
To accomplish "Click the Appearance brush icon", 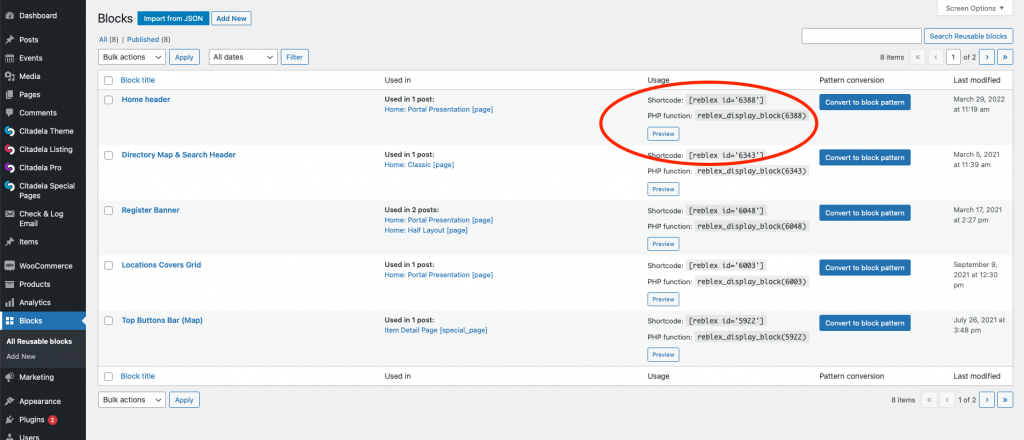I will pyautogui.click(x=10, y=401).
